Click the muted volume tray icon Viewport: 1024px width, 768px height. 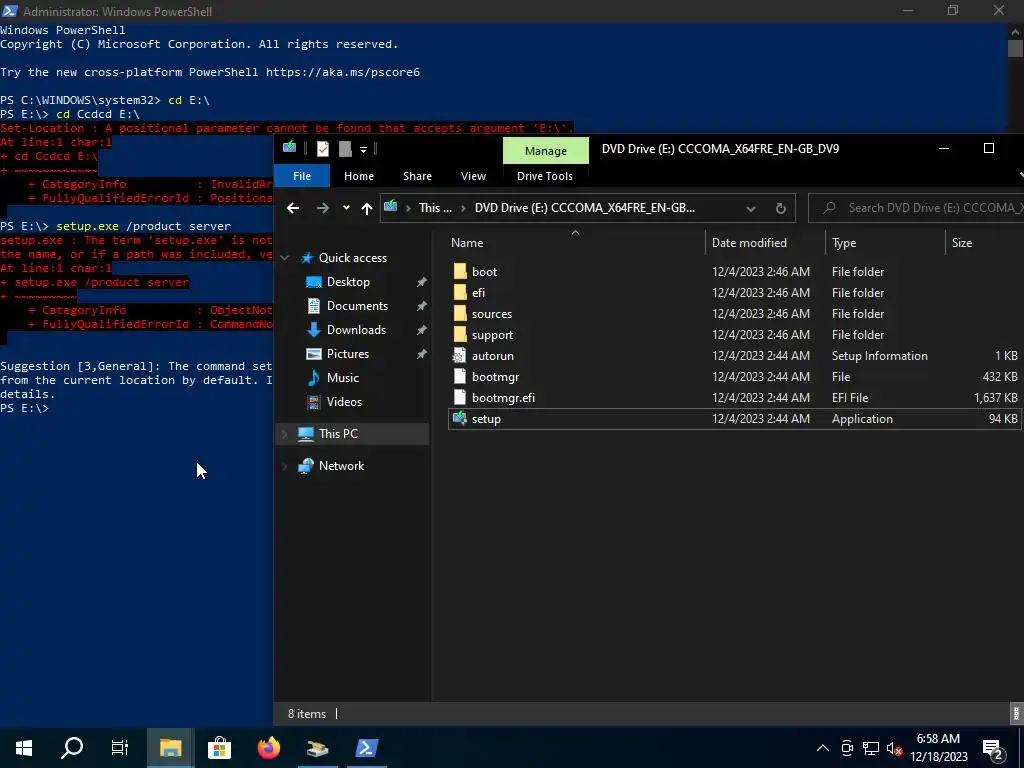coord(895,748)
